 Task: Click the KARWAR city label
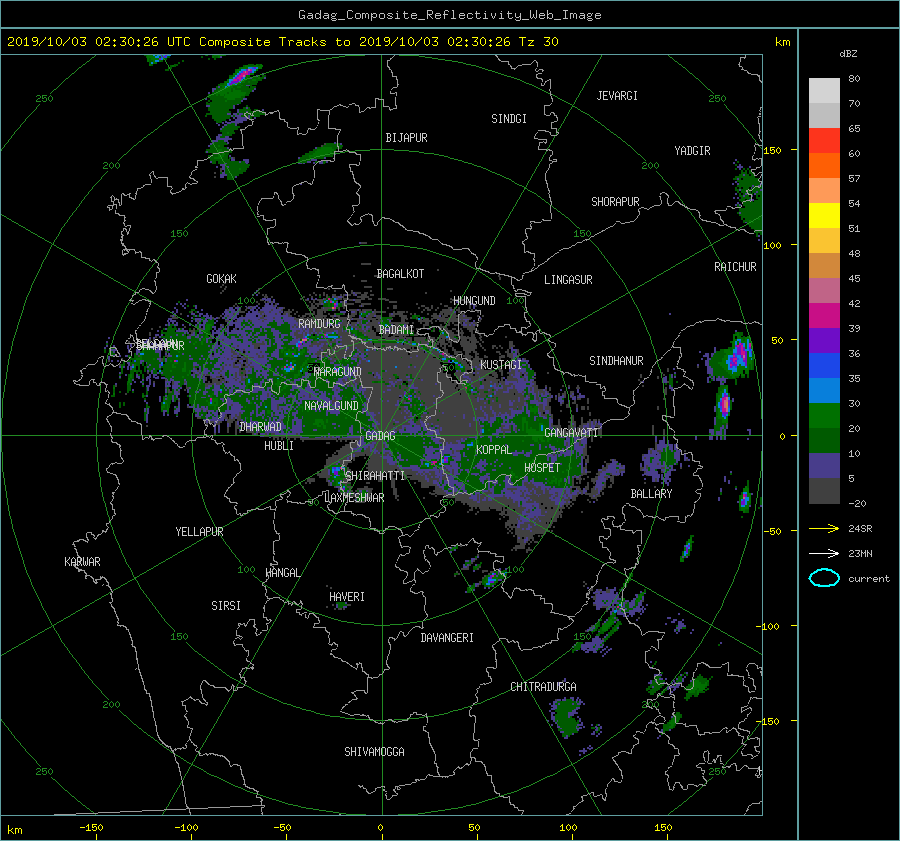pos(82,562)
